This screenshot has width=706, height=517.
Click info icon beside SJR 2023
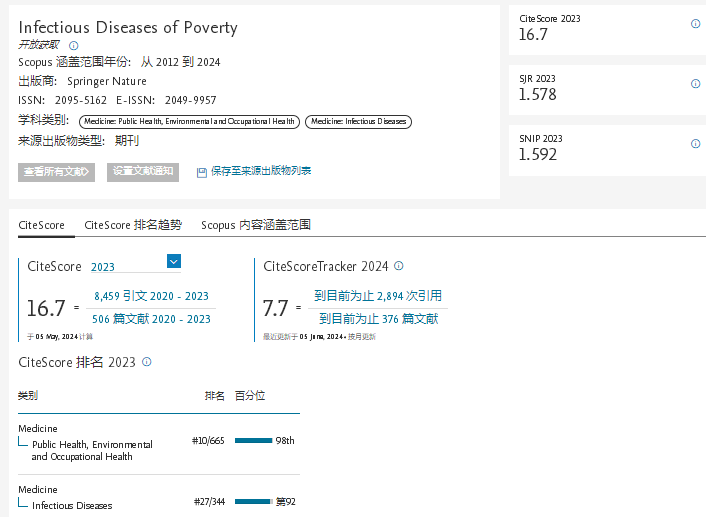[x=695, y=84]
